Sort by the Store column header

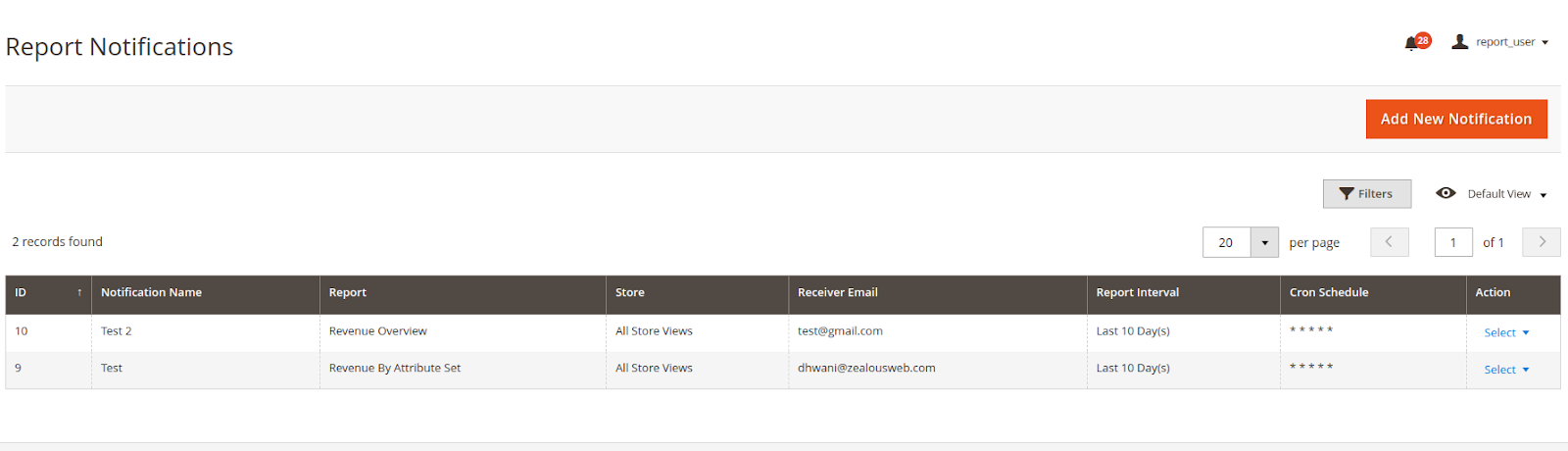tap(630, 293)
